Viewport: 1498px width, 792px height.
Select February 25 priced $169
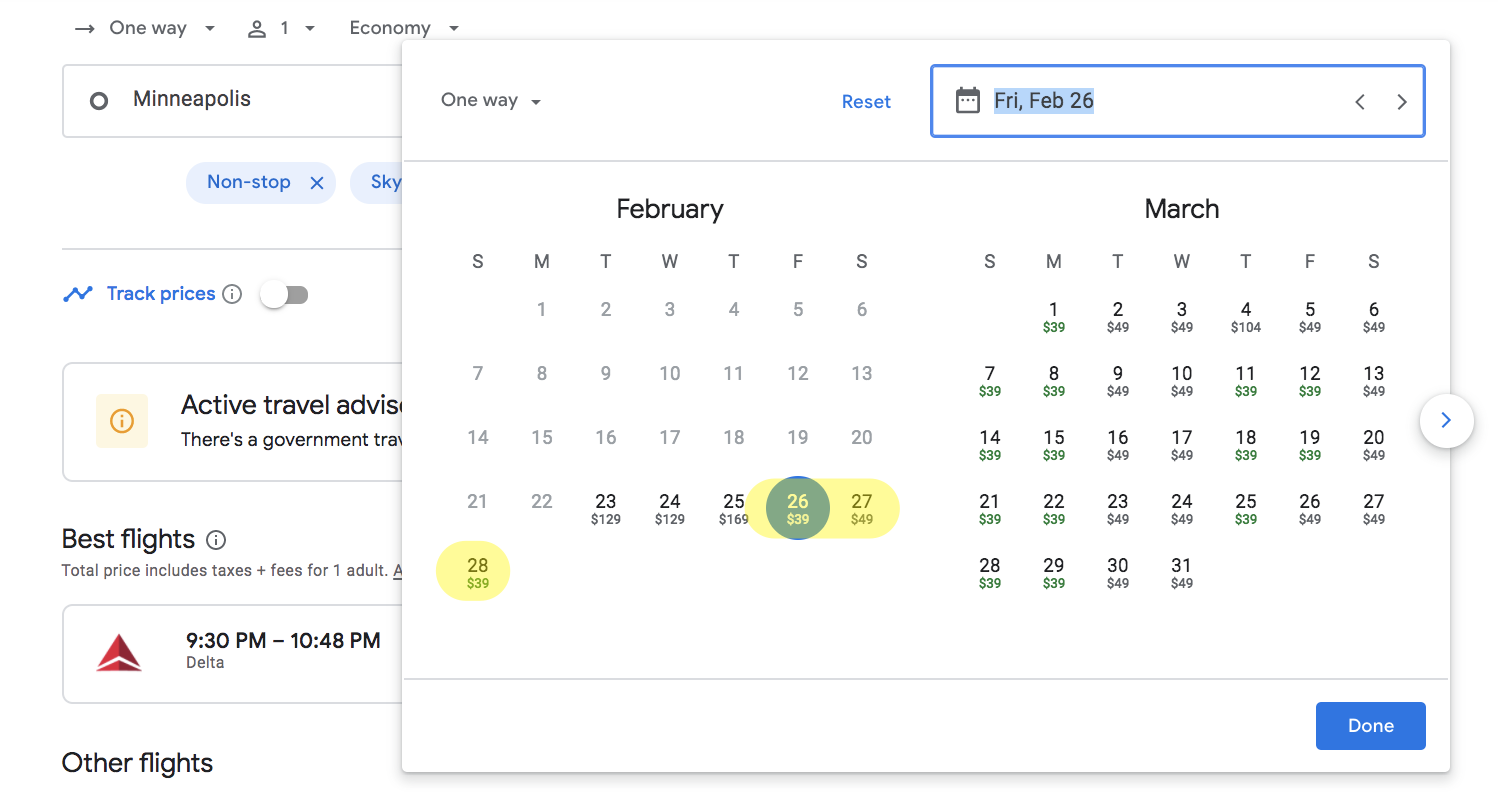click(x=734, y=508)
